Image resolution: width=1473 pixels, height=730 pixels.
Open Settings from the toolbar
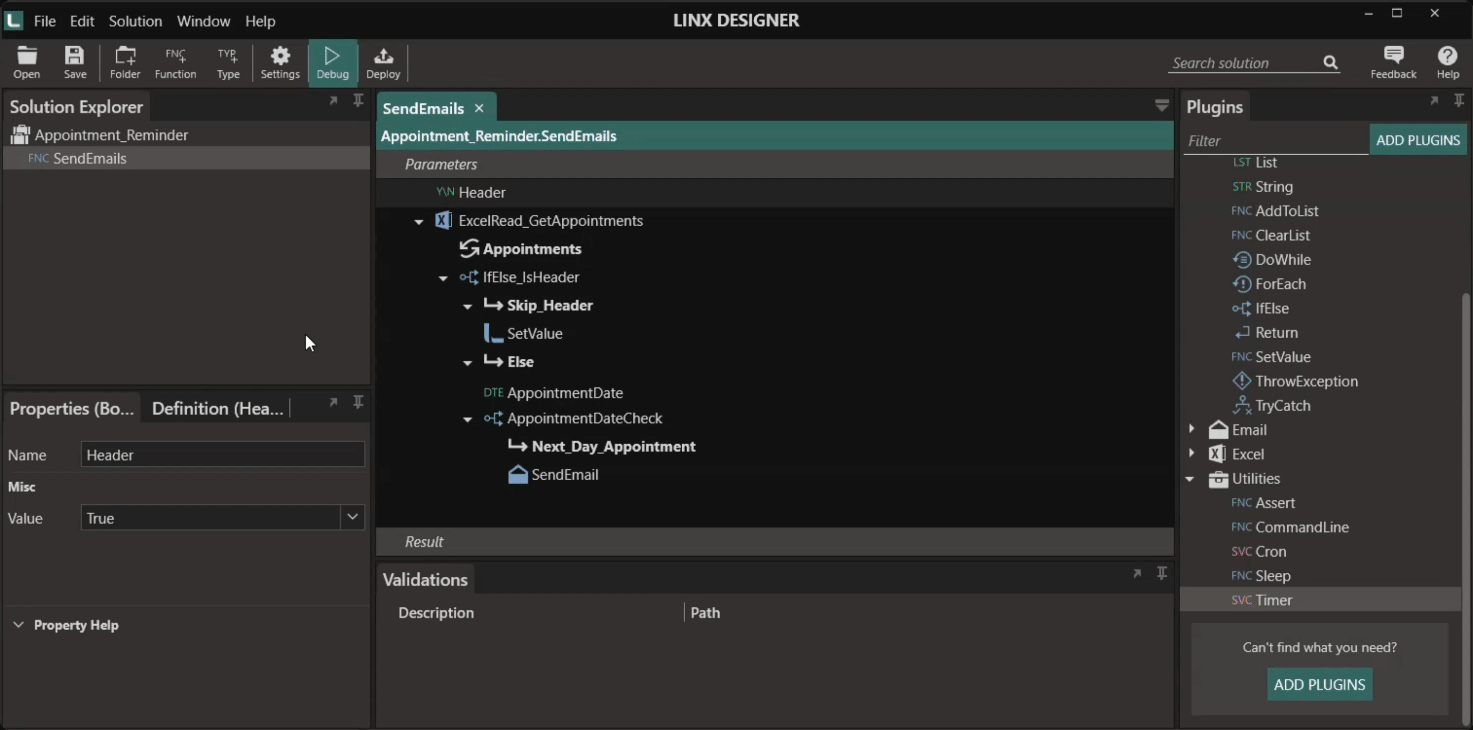coord(280,62)
